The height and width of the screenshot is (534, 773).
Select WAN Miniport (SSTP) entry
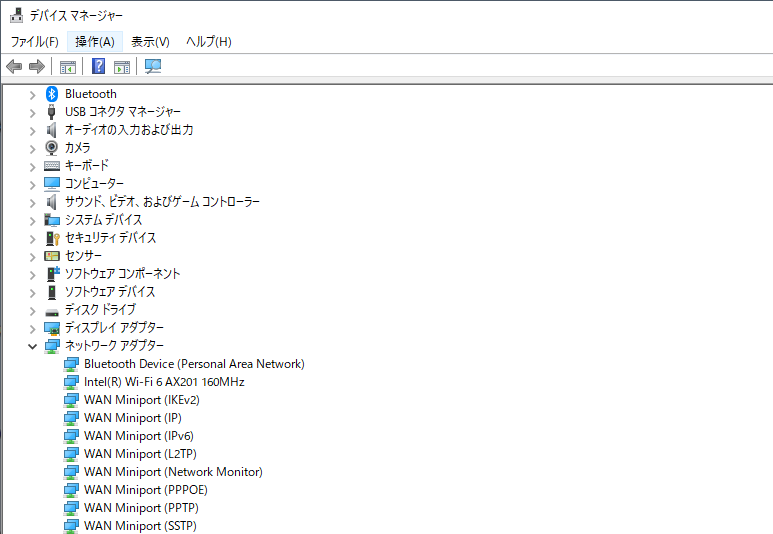(141, 526)
